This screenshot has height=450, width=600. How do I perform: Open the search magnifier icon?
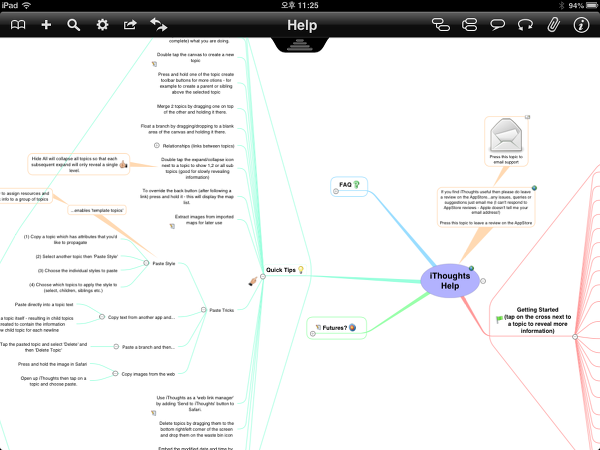(x=73, y=25)
